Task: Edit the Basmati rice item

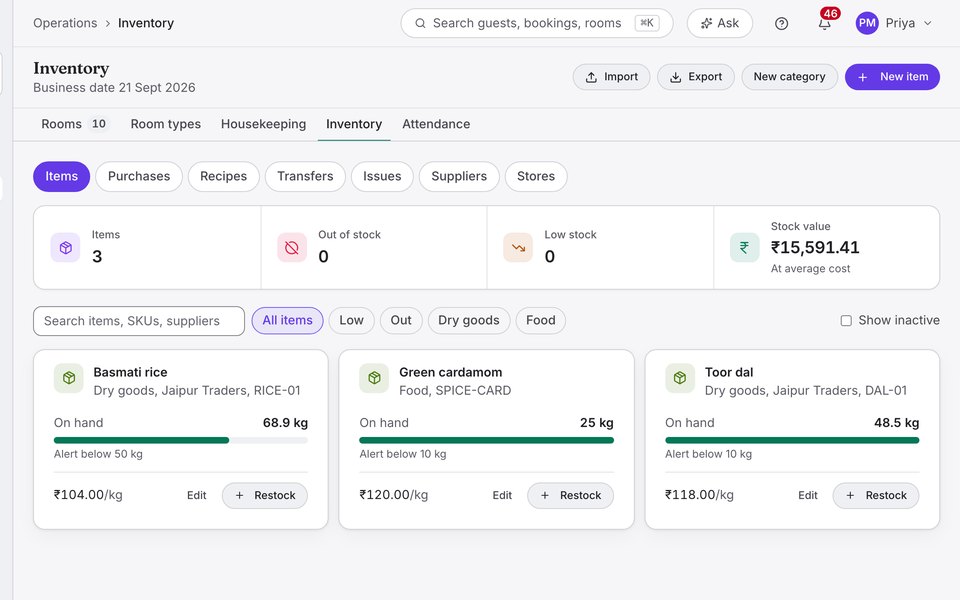Action: (197, 495)
